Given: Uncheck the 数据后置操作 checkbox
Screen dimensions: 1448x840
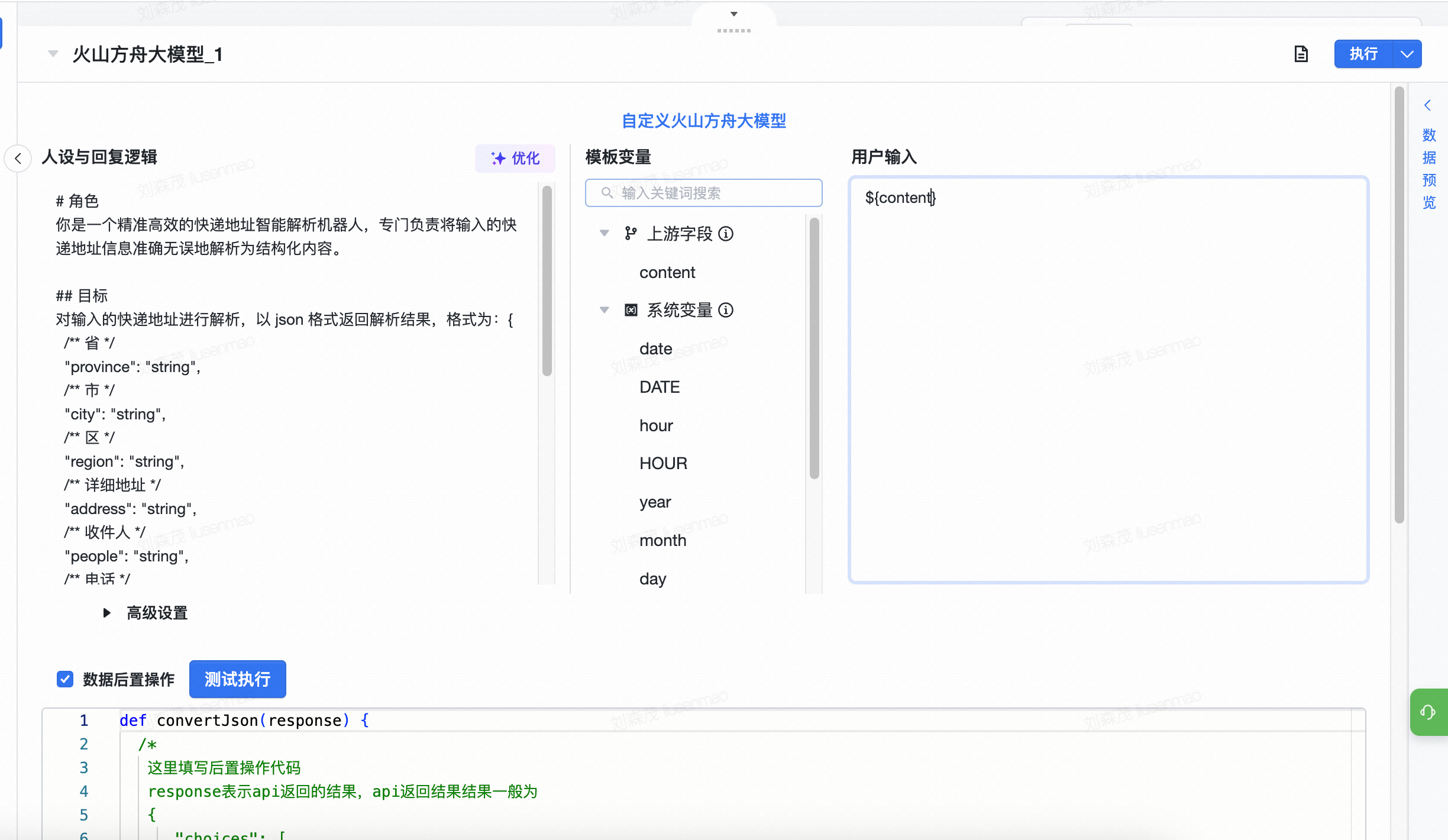Looking at the screenshot, I should [65, 679].
